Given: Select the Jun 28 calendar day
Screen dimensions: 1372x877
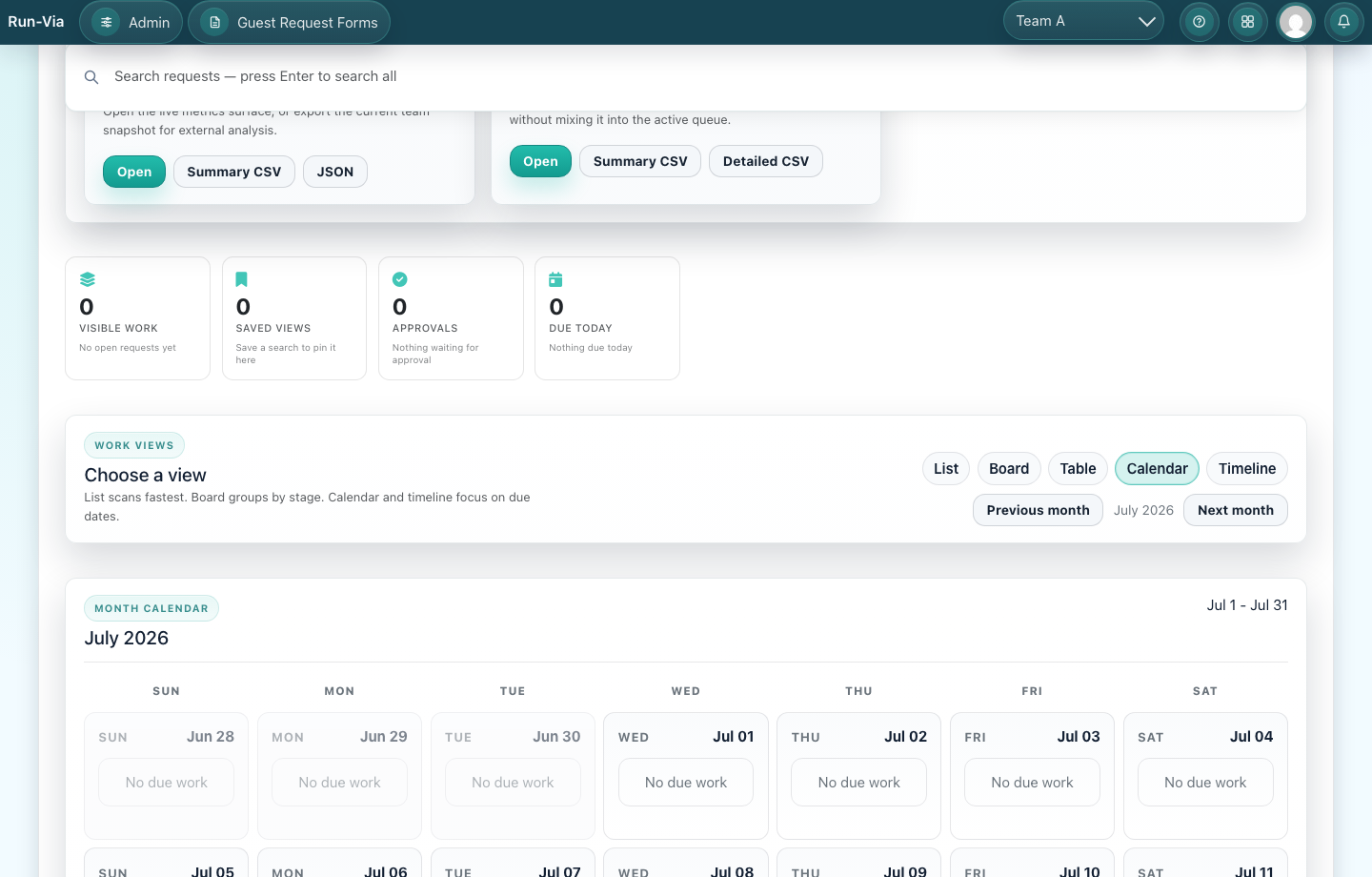Looking at the screenshot, I should click(x=166, y=776).
